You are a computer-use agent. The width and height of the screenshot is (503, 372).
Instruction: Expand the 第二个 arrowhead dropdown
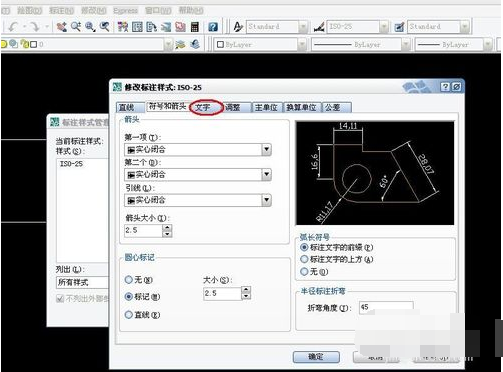[266, 174]
